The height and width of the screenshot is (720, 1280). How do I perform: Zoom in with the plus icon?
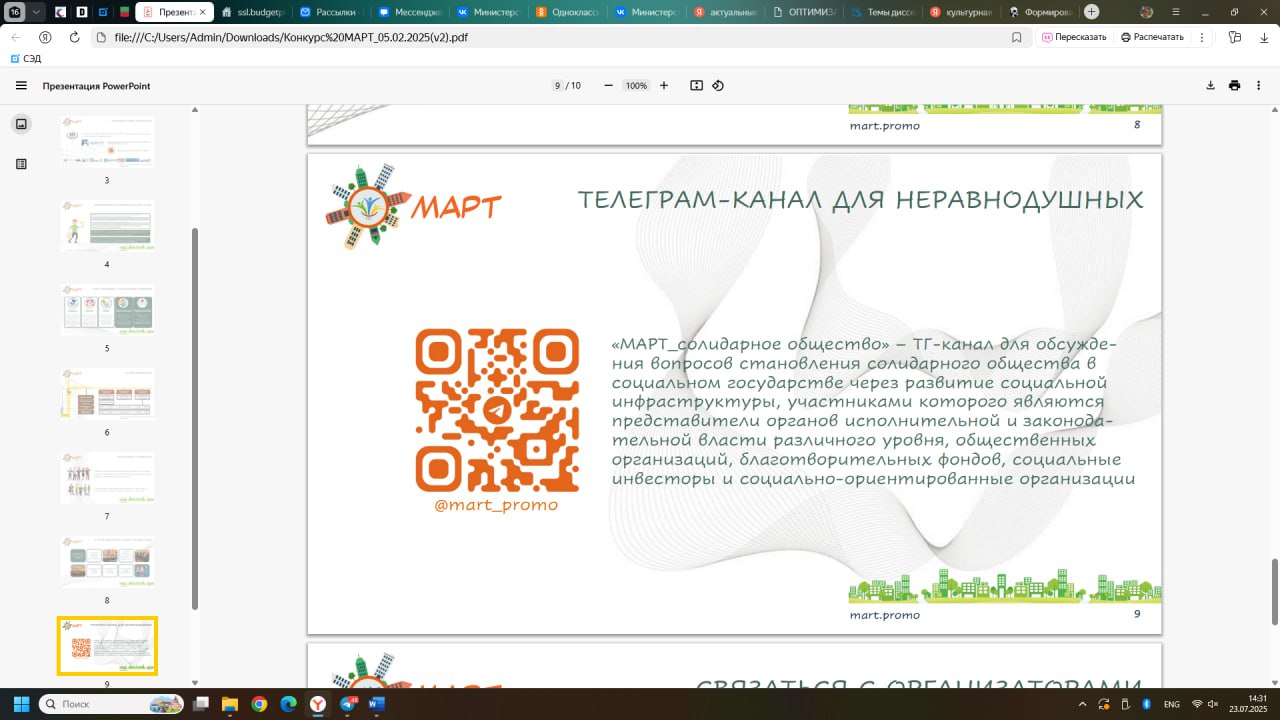click(x=664, y=86)
